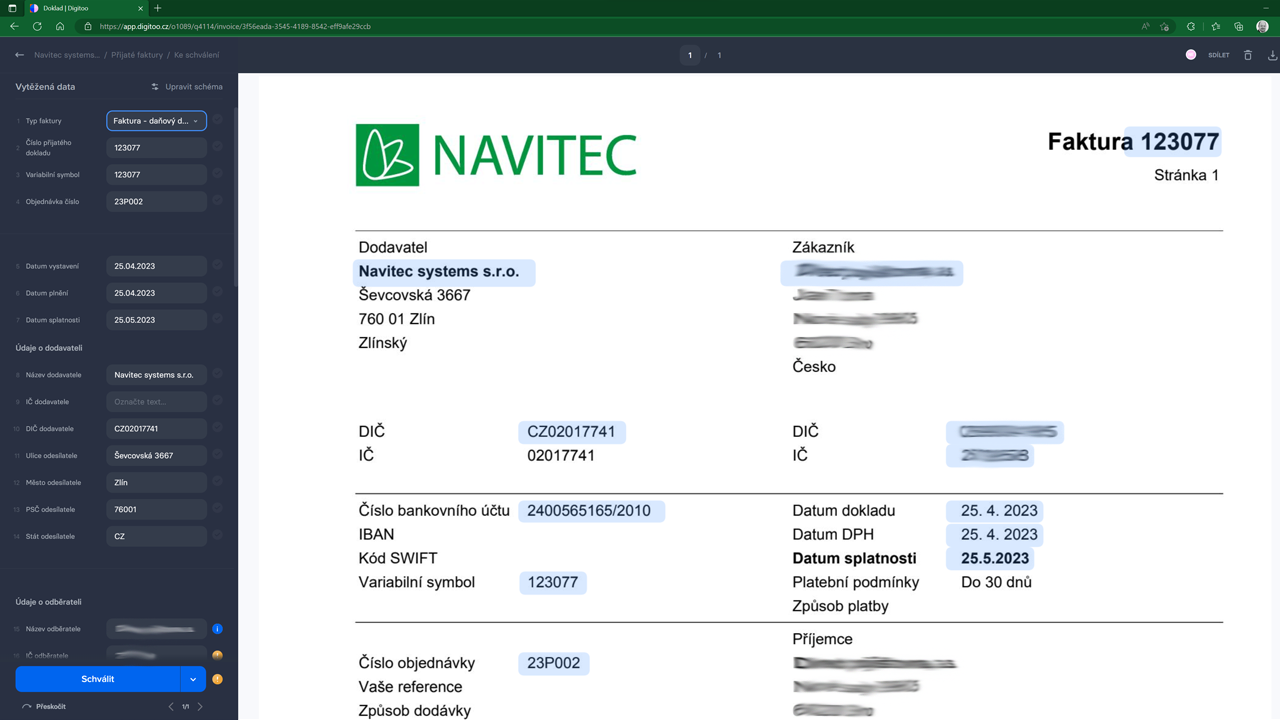
Task: Open the Favorites list
Action: (1215, 26)
